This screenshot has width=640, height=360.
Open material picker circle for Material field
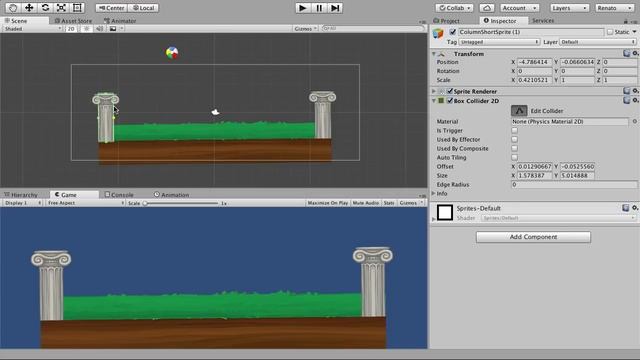tap(635, 121)
